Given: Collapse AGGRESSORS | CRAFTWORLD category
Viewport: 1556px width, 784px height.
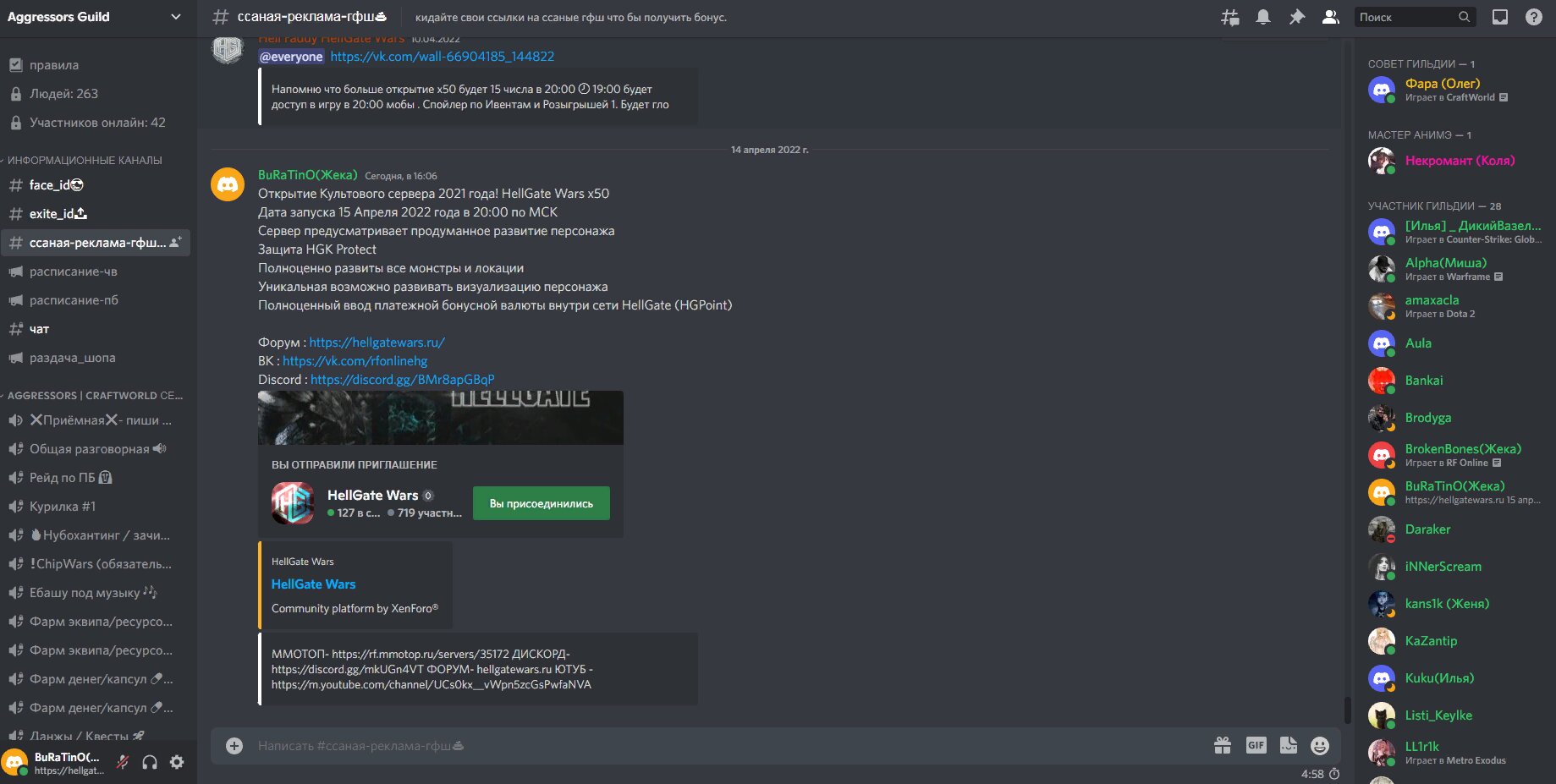Looking at the screenshot, I should click(x=93, y=395).
